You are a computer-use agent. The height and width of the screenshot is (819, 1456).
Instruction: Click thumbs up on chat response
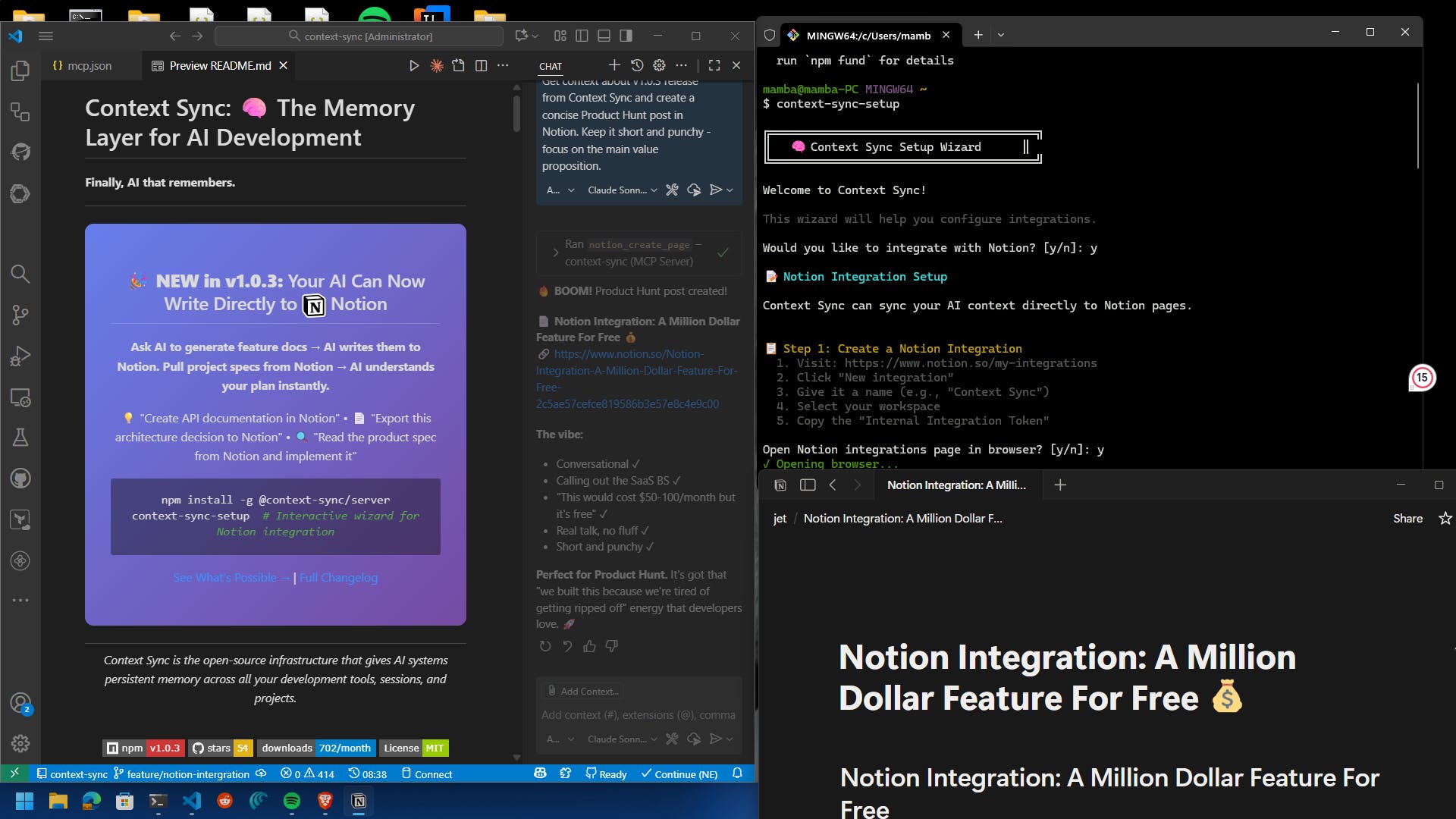(x=589, y=646)
